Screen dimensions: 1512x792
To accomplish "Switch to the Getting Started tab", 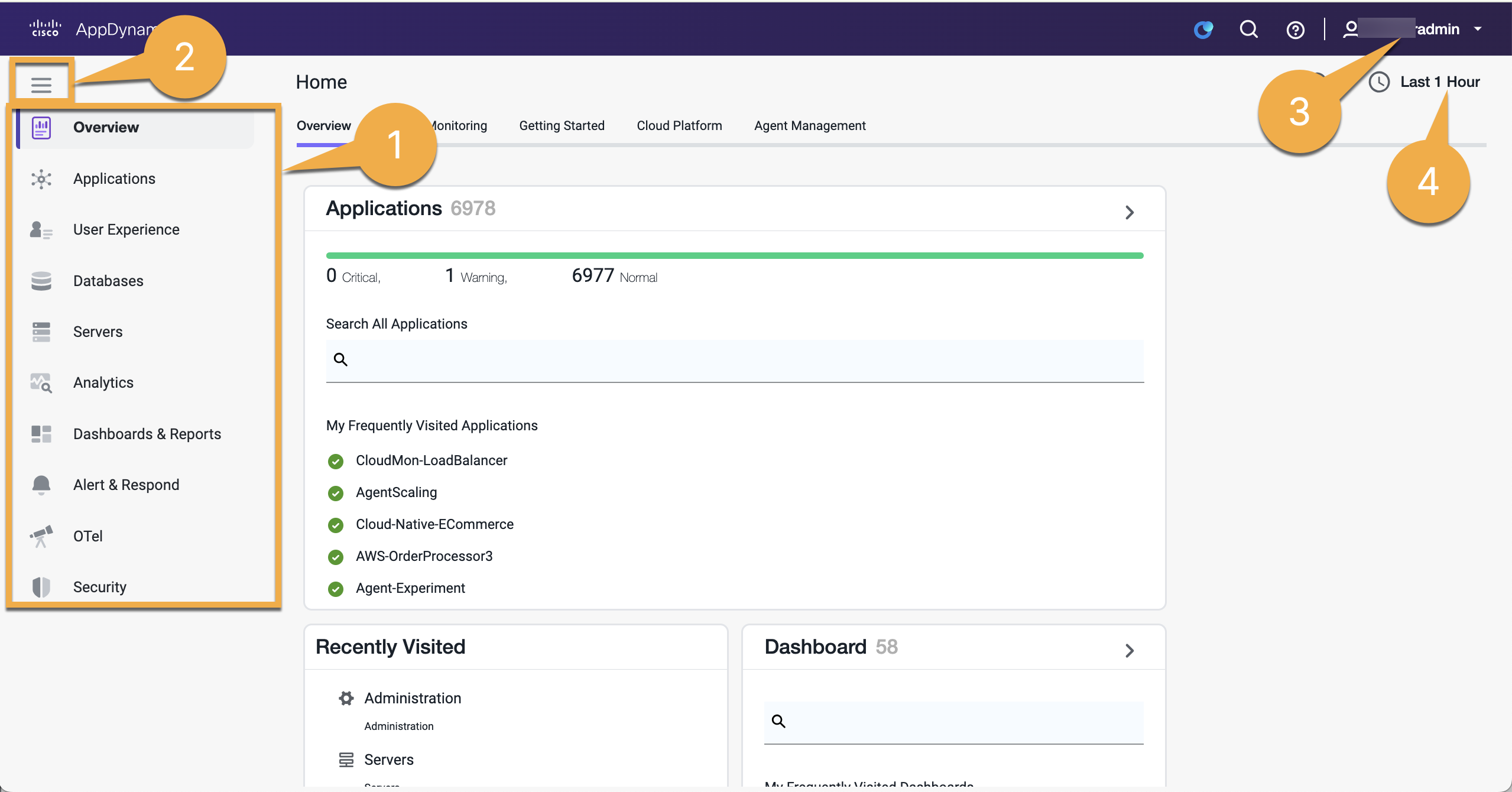I will [x=562, y=126].
